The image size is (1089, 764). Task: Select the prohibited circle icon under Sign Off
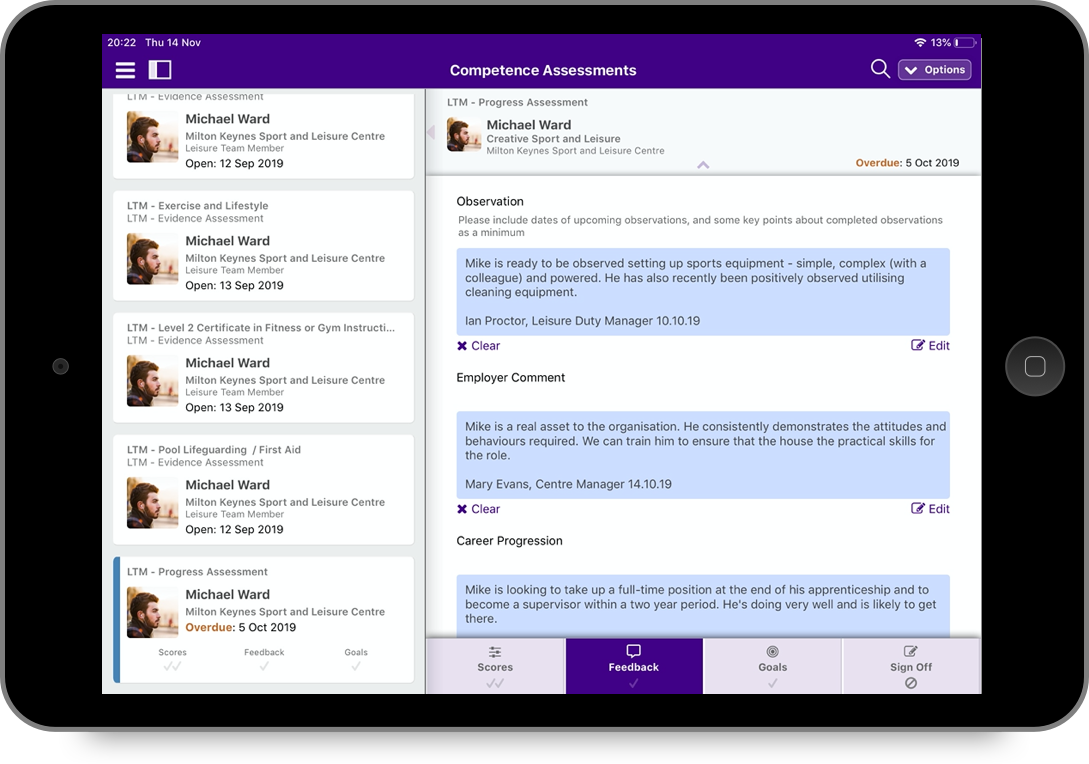911,683
